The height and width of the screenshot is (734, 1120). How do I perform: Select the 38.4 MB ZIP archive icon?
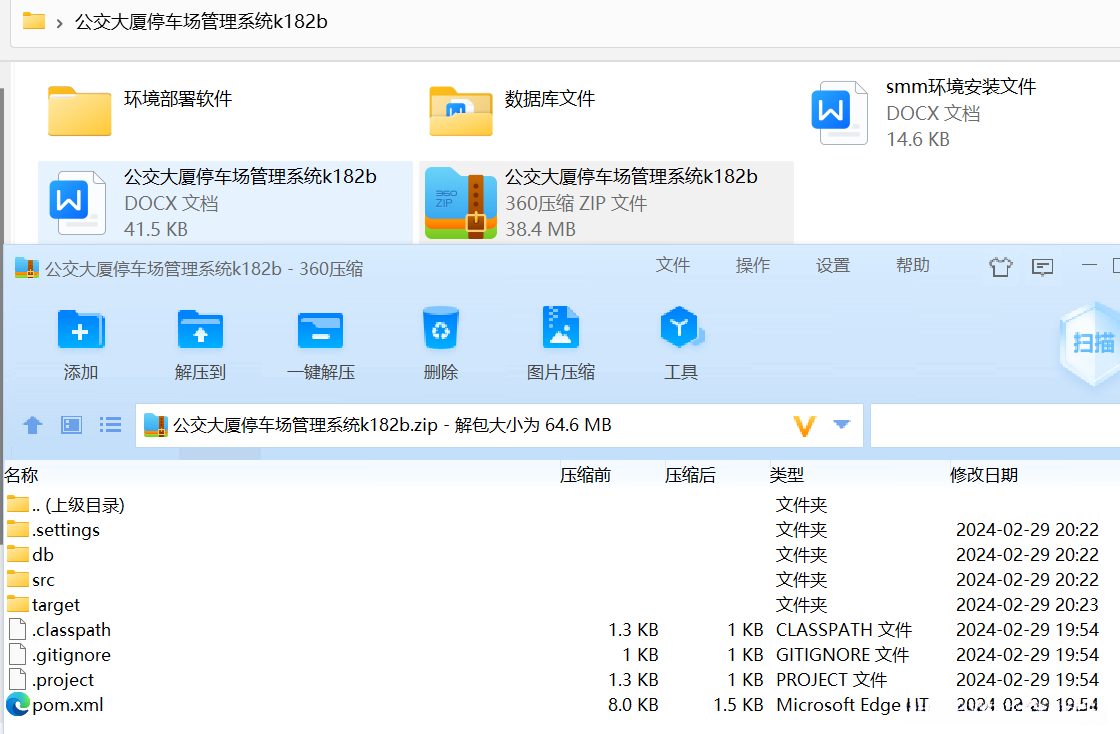tap(461, 203)
